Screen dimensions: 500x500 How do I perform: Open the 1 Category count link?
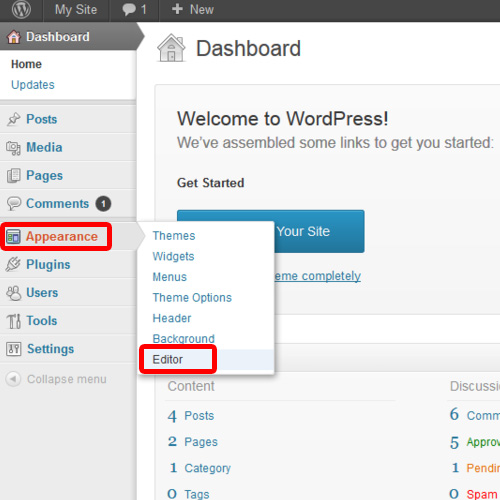pos(200,468)
